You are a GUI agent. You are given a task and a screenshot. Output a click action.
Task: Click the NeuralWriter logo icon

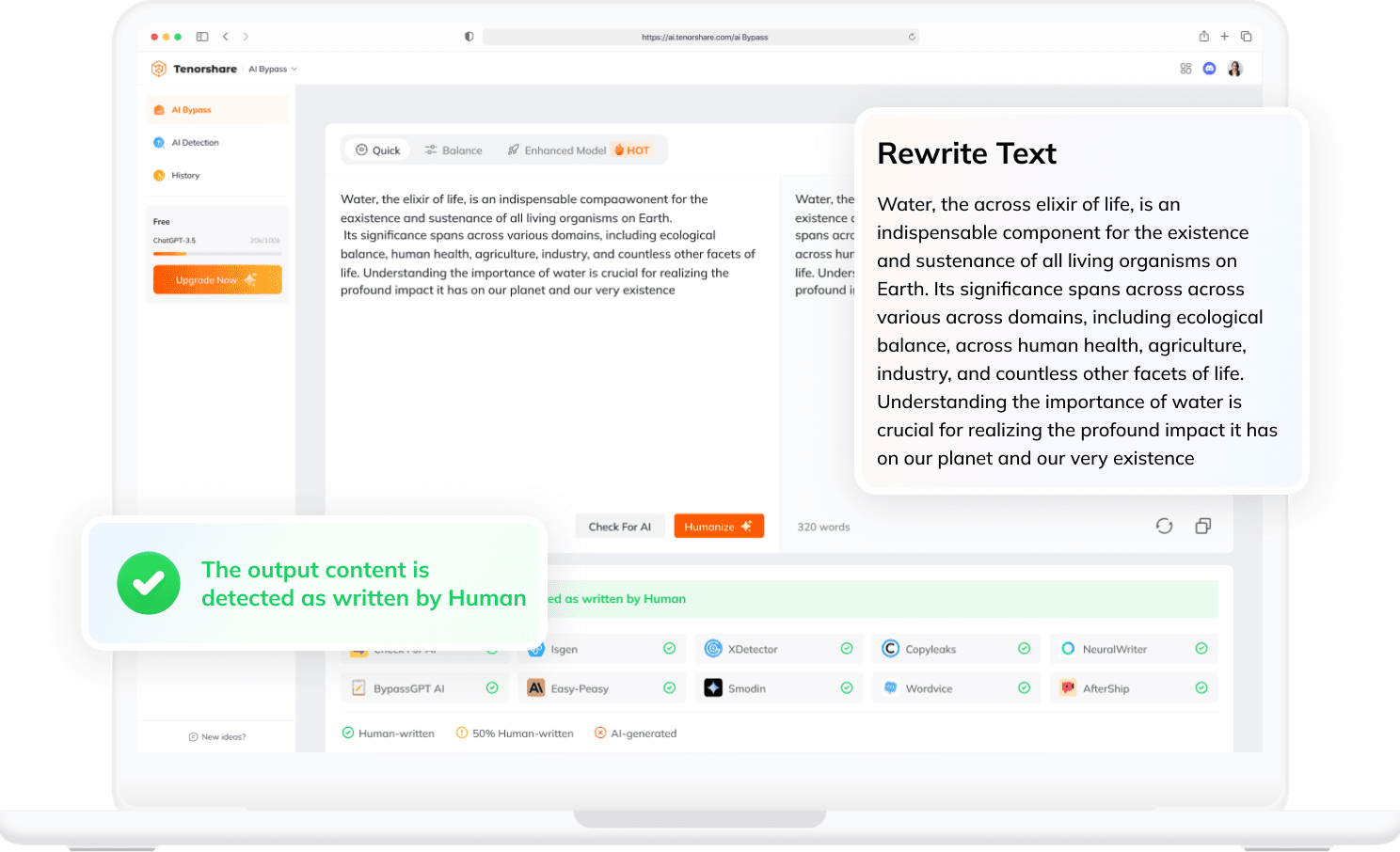[1068, 649]
